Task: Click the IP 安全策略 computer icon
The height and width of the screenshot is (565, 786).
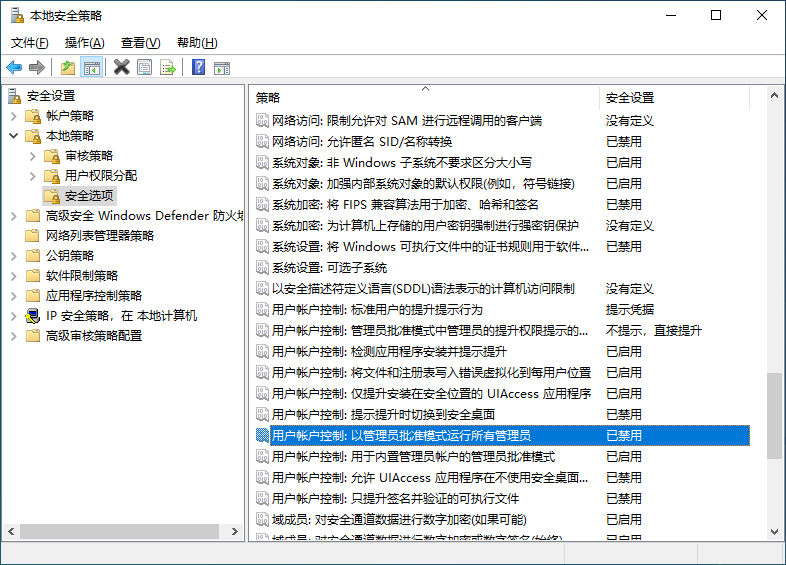Action: pos(33,316)
